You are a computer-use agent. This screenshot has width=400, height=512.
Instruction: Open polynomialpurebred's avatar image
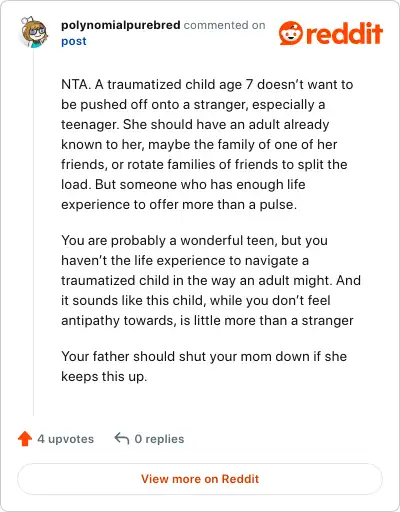(x=34, y=32)
